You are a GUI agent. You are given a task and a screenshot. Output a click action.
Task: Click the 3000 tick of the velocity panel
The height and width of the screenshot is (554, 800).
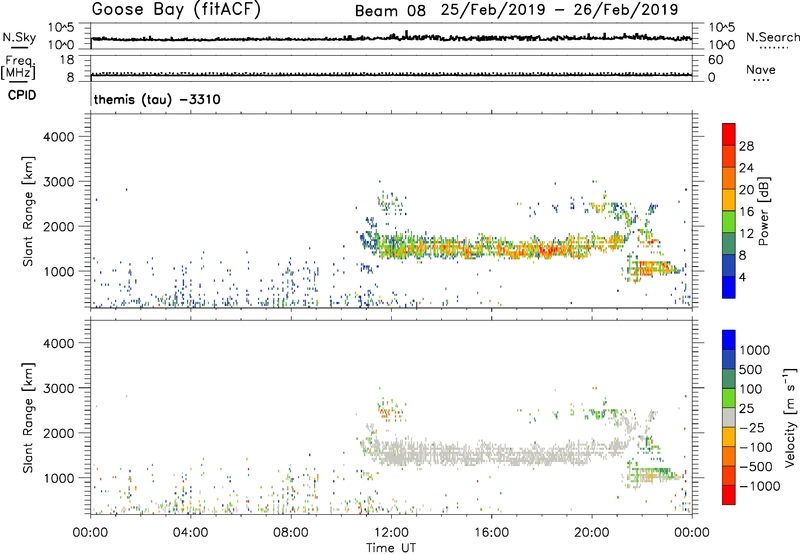point(59,388)
